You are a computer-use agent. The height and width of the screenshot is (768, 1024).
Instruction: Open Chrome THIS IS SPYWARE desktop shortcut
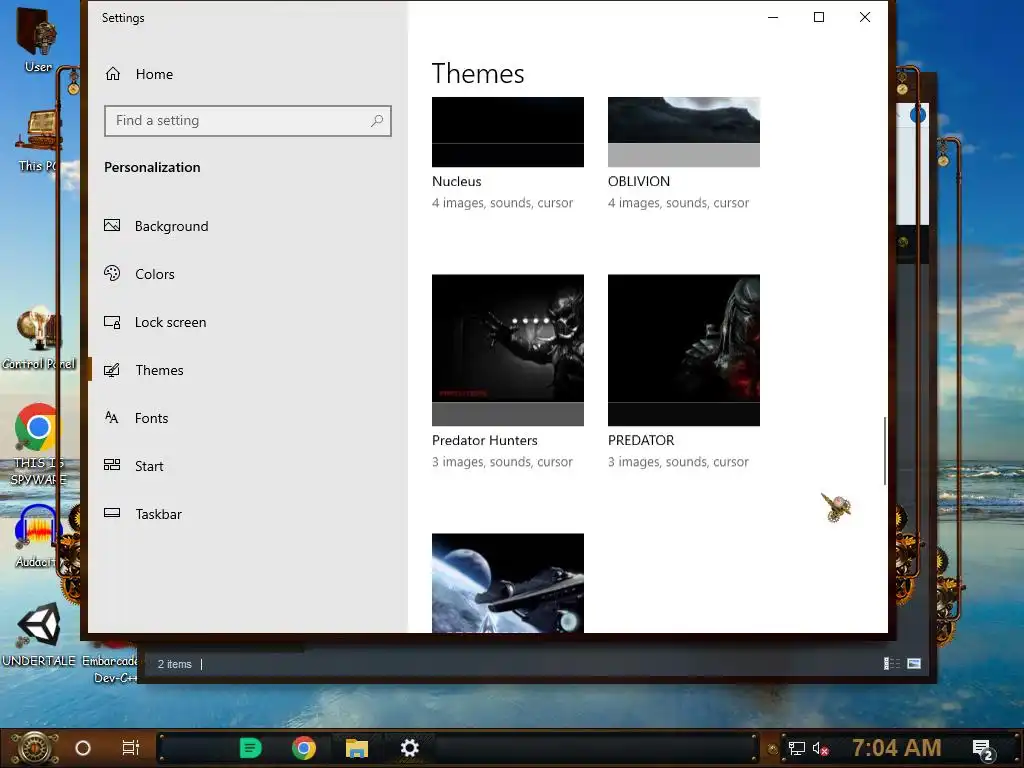(x=38, y=444)
